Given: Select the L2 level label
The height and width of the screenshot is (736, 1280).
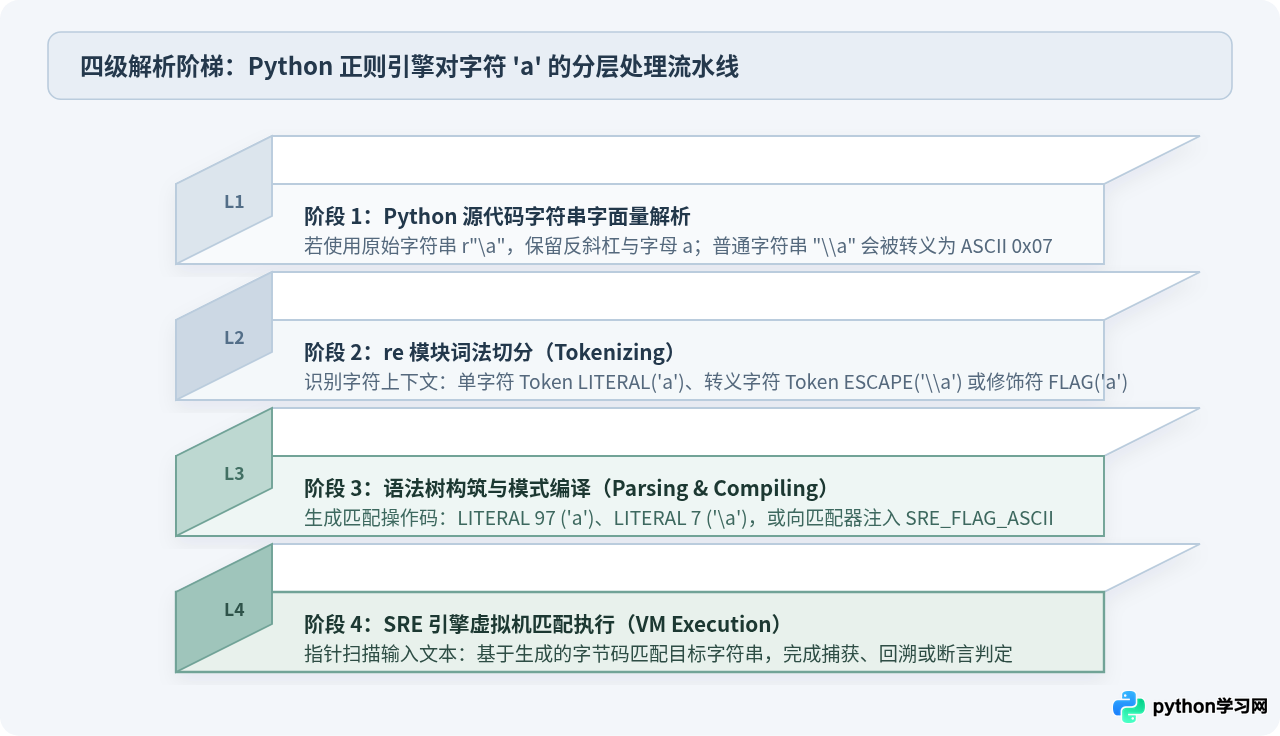Looking at the screenshot, I should click(x=234, y=337).
